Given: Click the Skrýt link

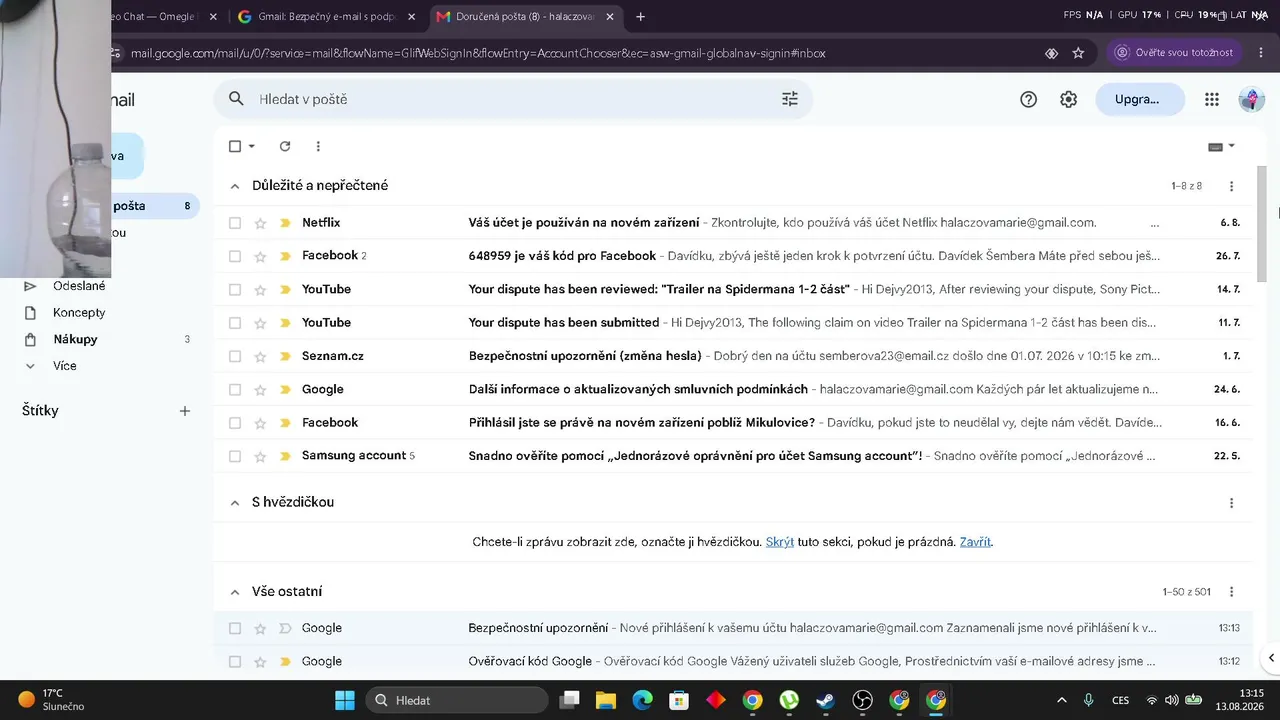Looking at the screenshot, I should 780,542.
